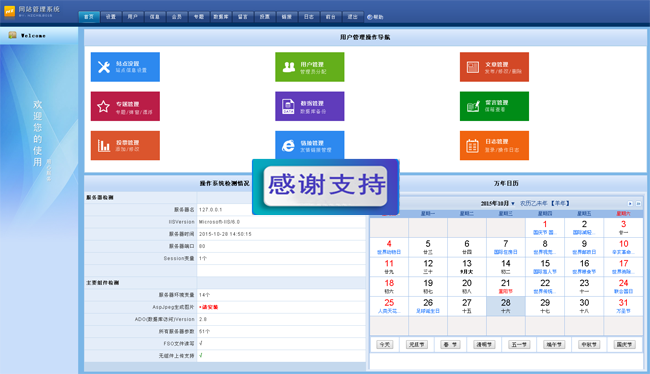Click the 五一节 button under the calendar
The height and width of the screenshot is (374, 650).
pos(519,345)
